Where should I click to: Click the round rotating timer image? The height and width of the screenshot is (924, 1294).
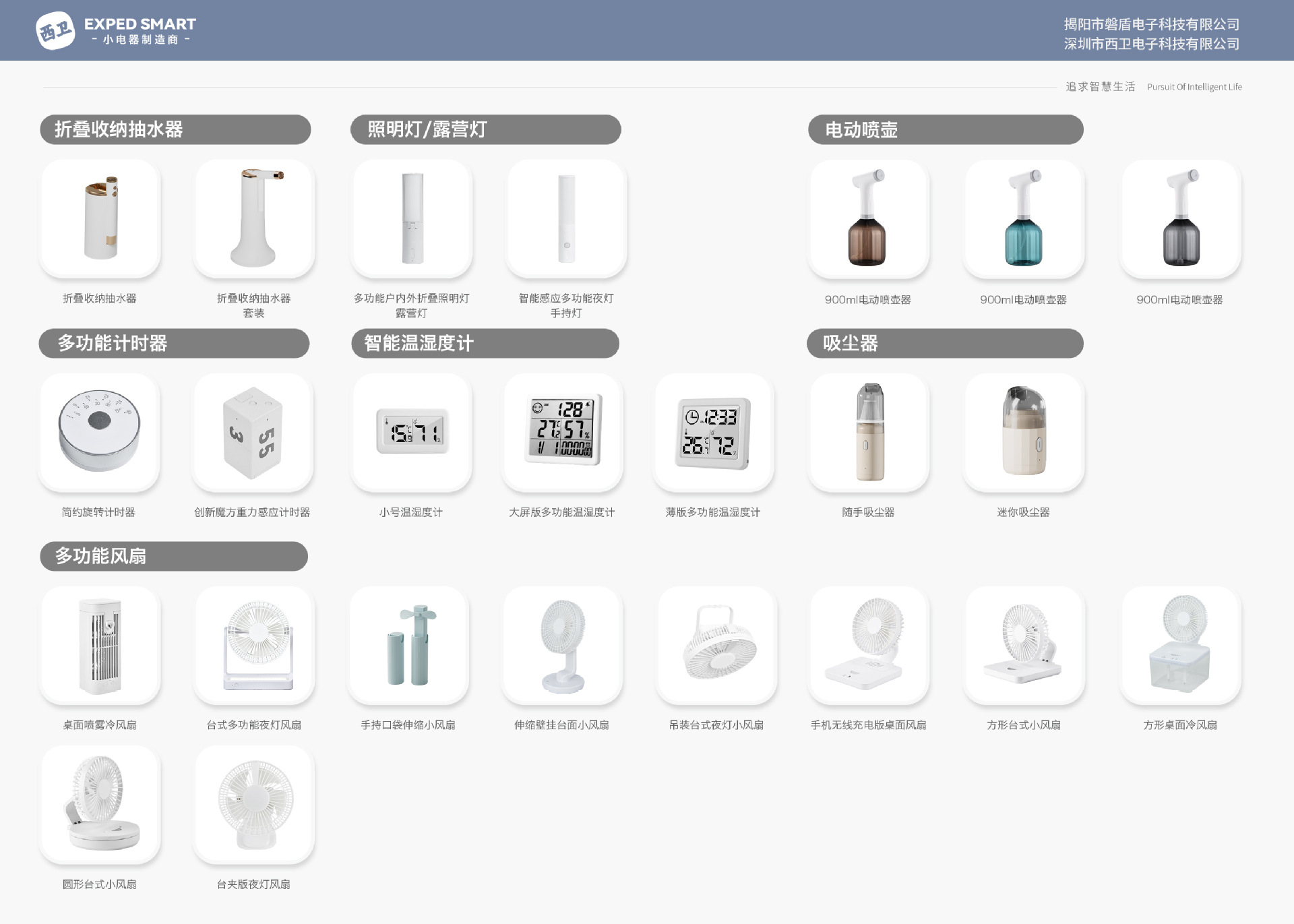point(100,433)
